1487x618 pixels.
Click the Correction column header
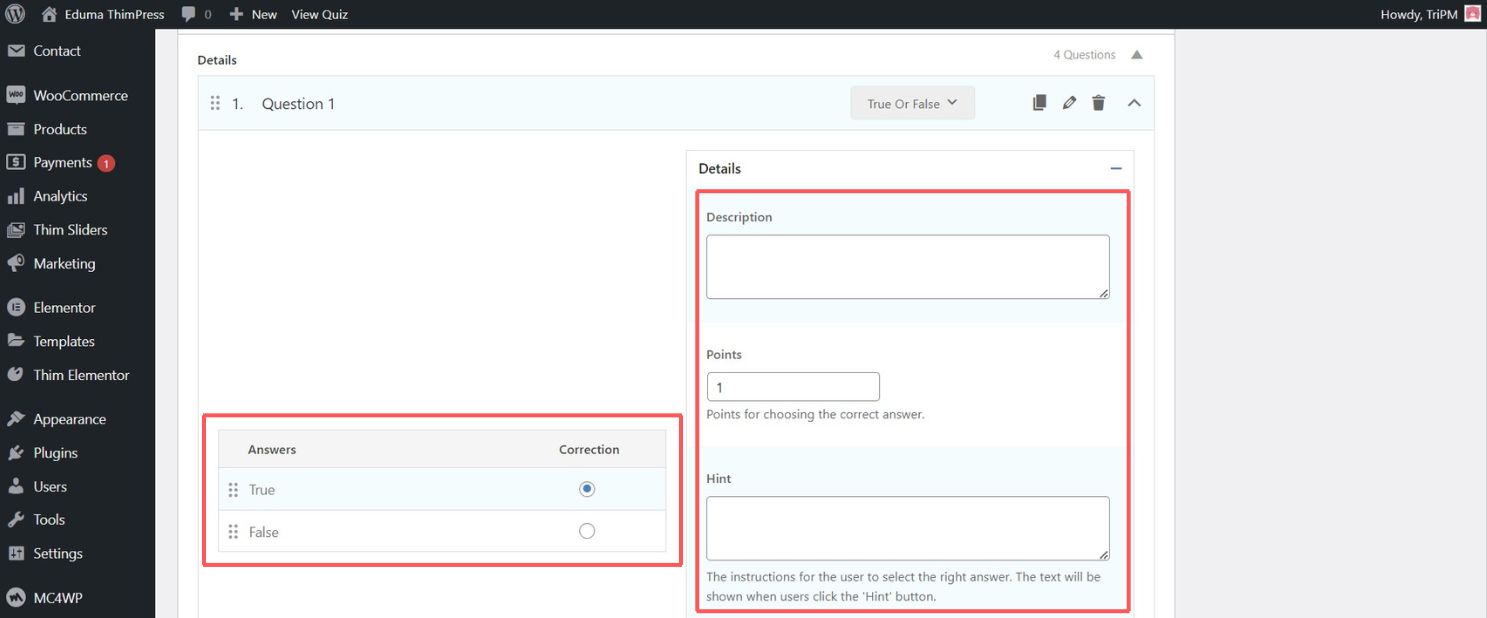589,450
